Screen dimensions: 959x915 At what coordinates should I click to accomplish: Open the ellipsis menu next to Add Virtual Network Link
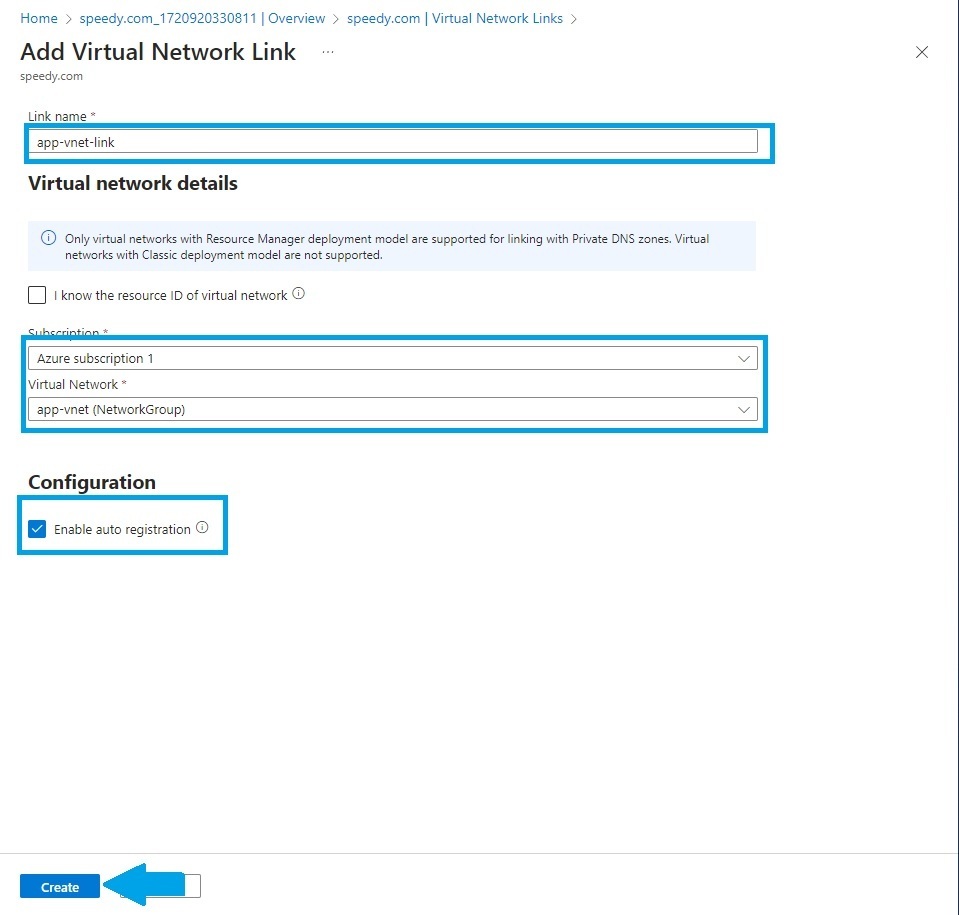327,50
